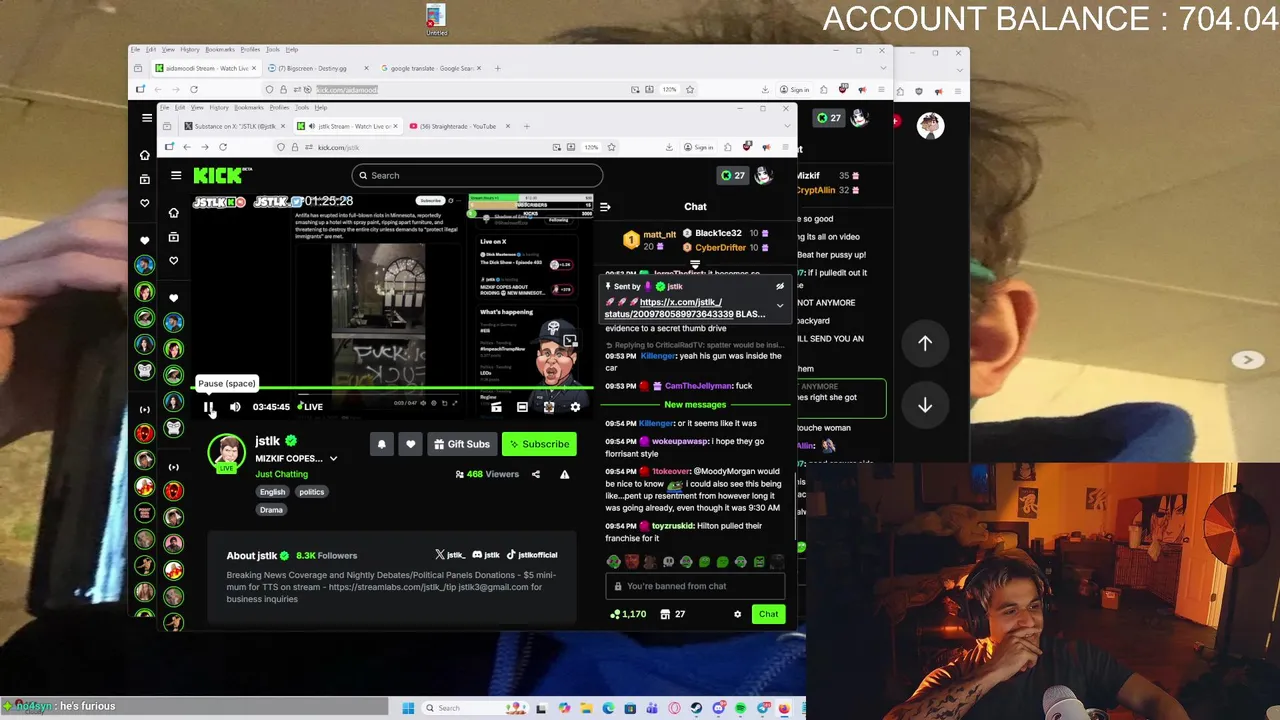Open jstlk Discord link

(486, 555)
